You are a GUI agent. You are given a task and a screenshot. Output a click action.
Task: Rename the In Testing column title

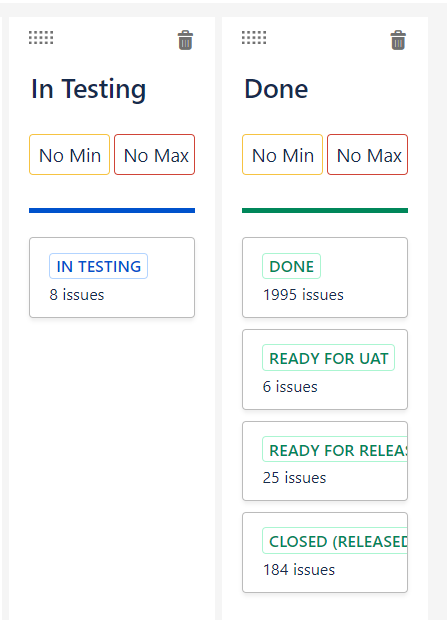pos(89,89)
